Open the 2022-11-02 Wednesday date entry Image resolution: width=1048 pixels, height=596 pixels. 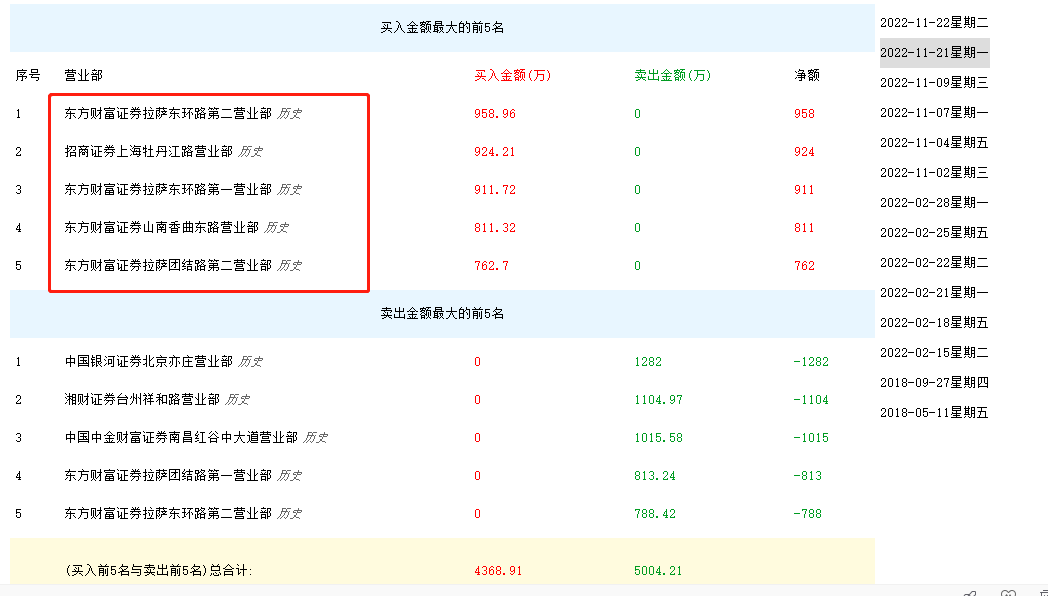934,173
